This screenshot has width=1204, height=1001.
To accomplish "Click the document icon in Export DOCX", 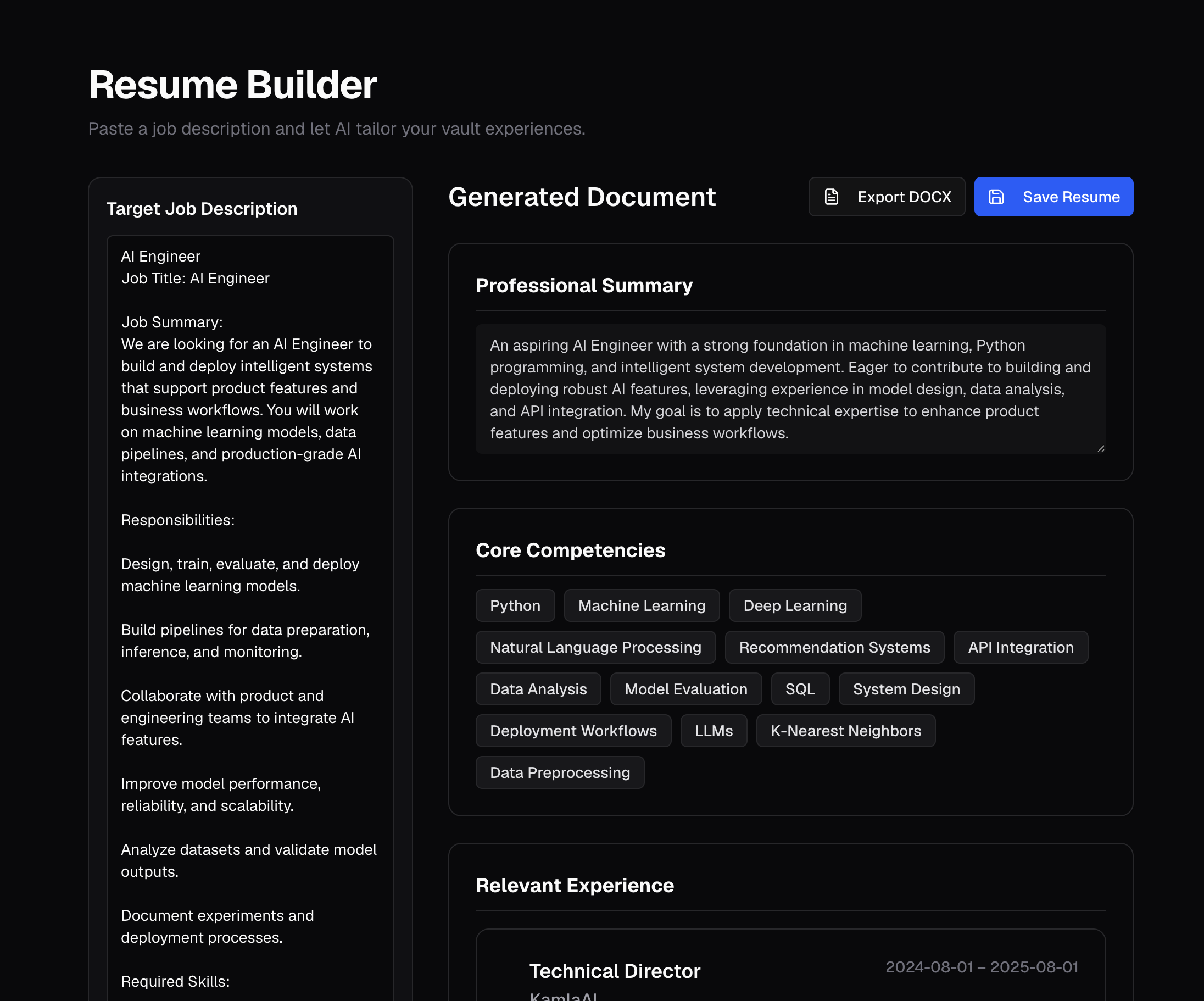I will click(x=832, y=197).
